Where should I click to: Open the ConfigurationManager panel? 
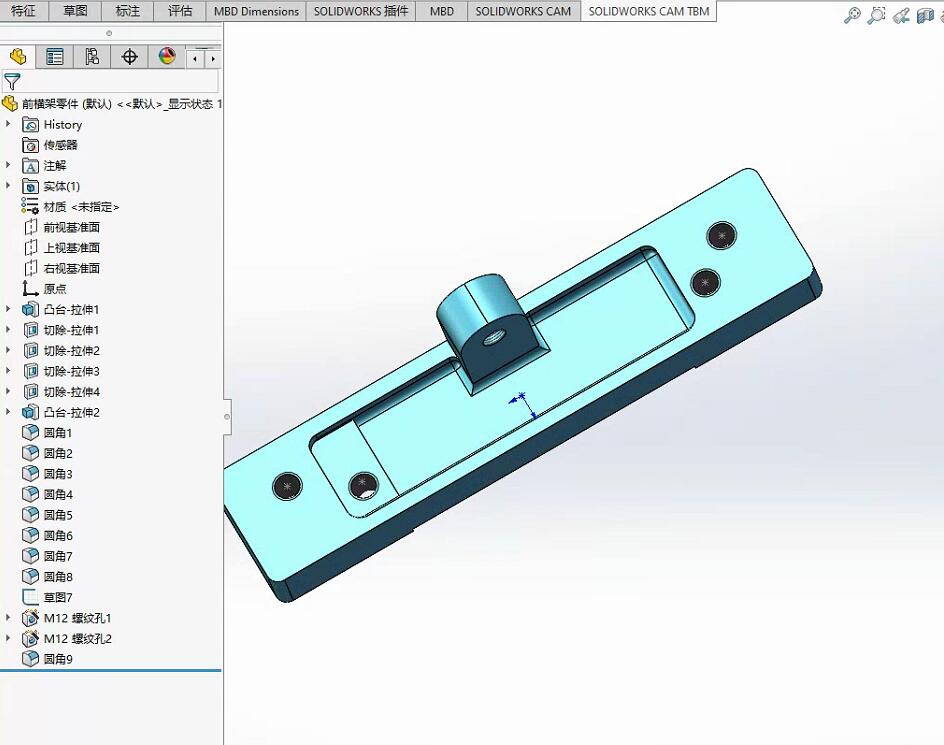[91, 56]
